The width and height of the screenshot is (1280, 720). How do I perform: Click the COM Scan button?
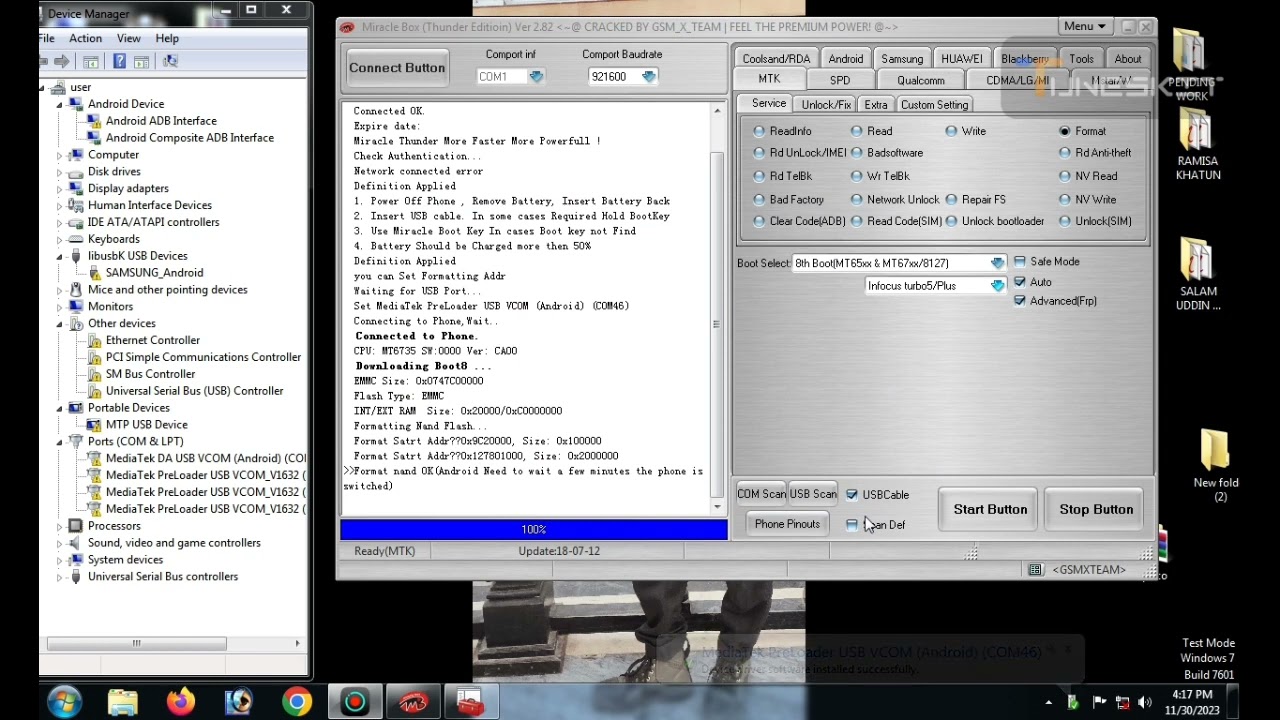[x=761, y=494]
